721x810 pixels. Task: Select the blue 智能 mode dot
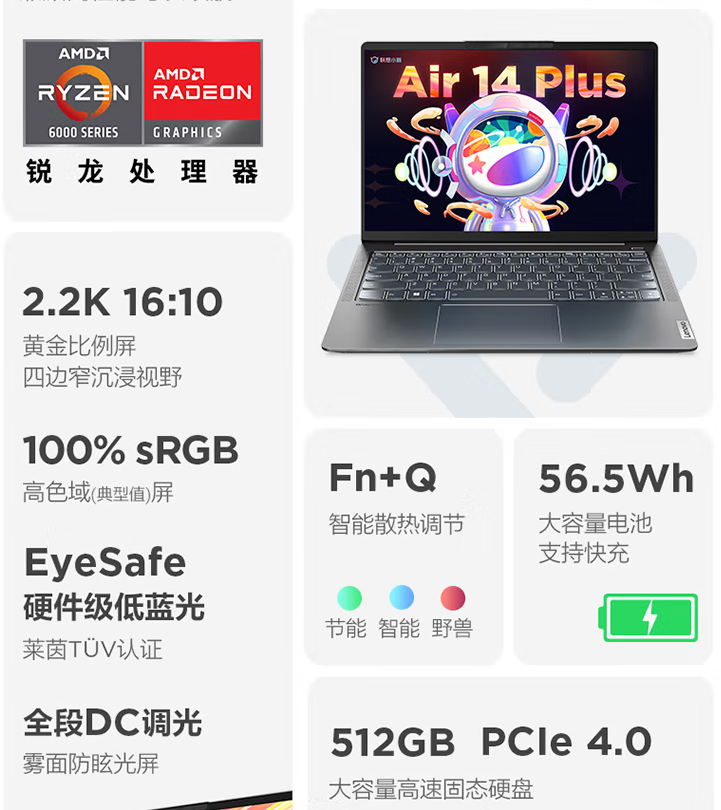tap(401, 598)
